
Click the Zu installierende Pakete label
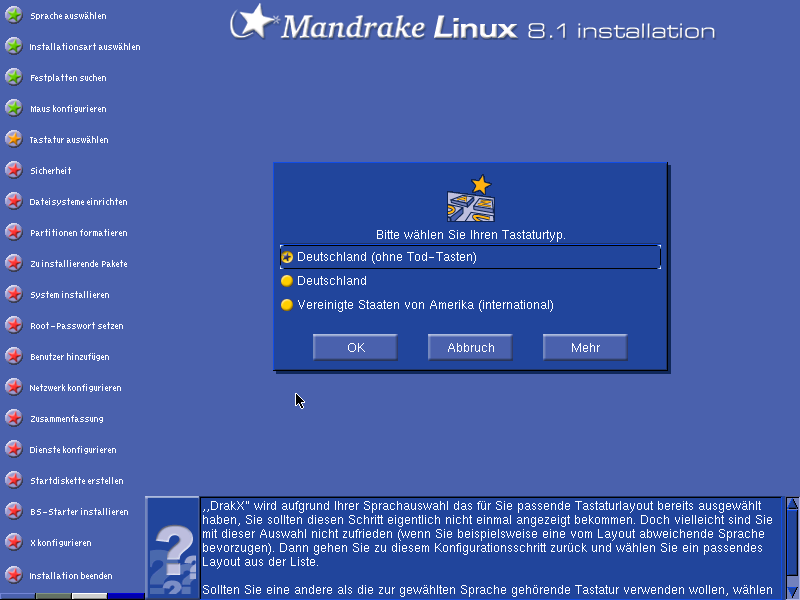click(79, 264)
